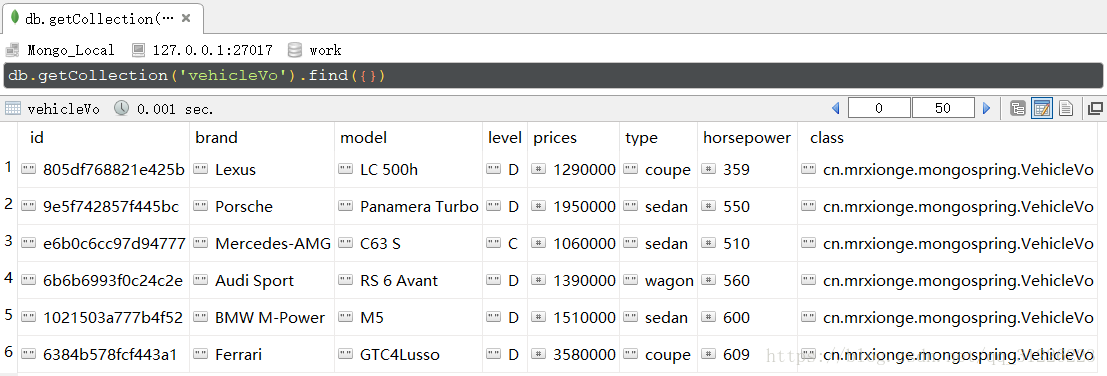Click the number type icon beside 1510000

[538, 317]
